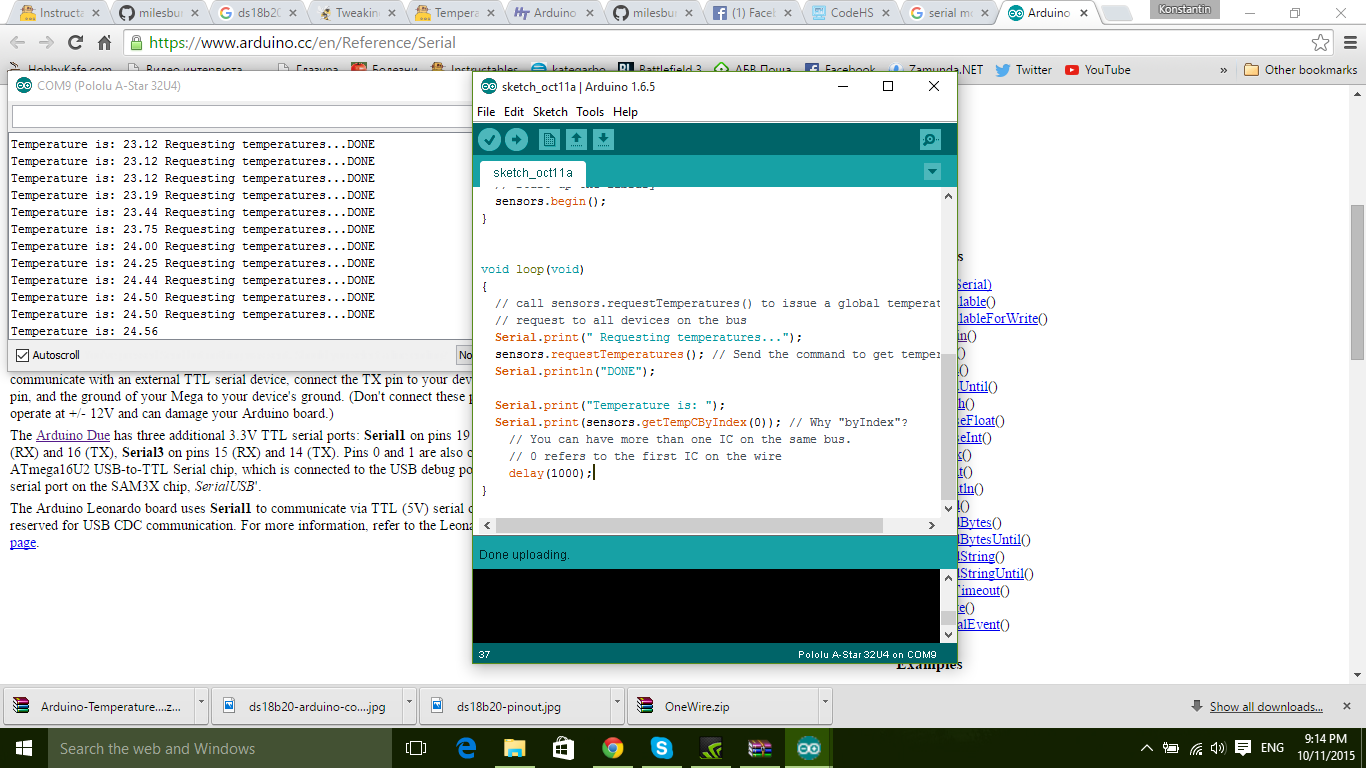This screenshot has height=768, width=1366.
Task: Click the Chrome home icon
Action: [x=104, y=43]
